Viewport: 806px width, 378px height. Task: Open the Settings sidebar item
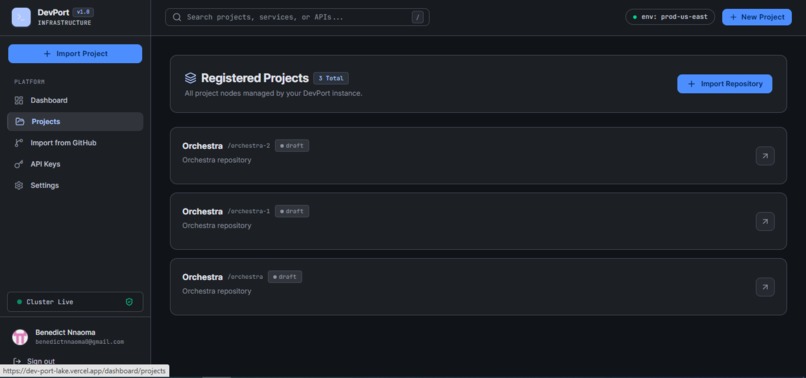pyautogui.click(x=75, y=185)
